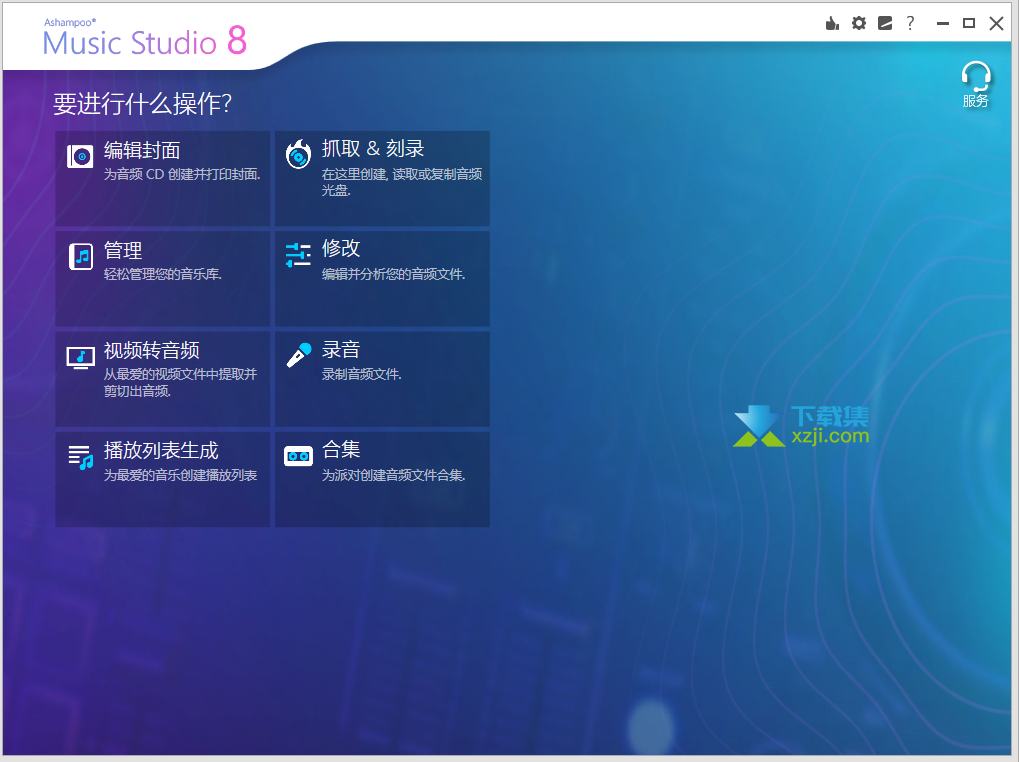Image resolution: width=1019 pixels, height=762 pixels.
Task: Click the 抓取 & 刻录 flaming disc icon
Action: 298,155
